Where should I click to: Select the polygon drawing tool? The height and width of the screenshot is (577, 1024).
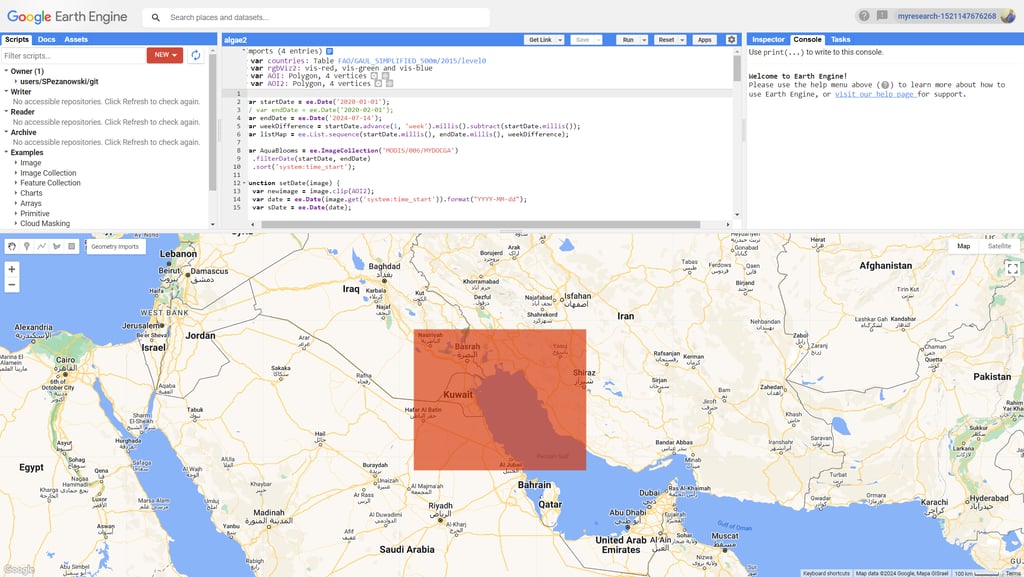click(x=56, y=246)
